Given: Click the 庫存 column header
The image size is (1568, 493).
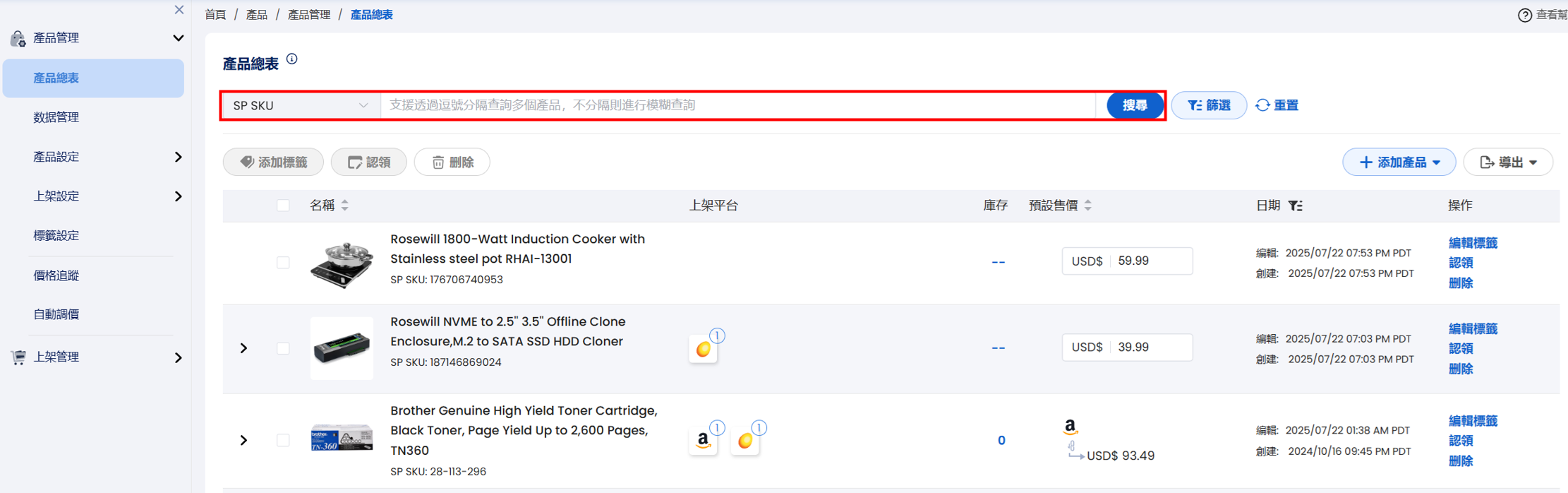Looking at the screenshot, I should tap(996, 206).
